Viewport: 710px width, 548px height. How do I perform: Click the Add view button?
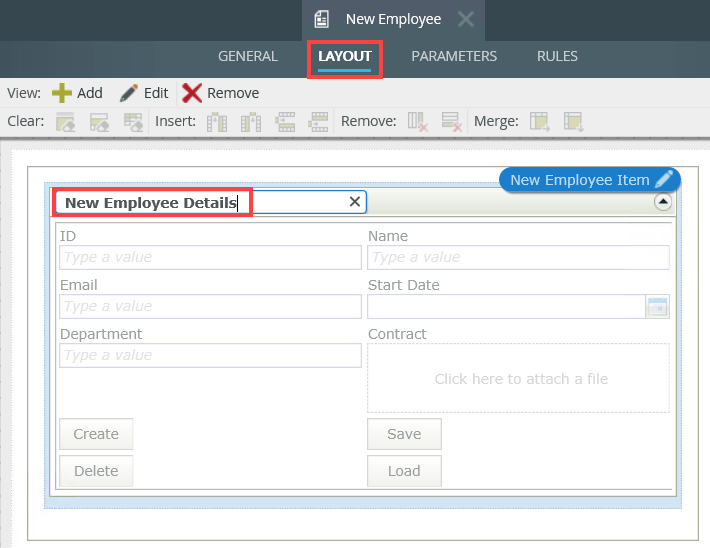(77, 93)
